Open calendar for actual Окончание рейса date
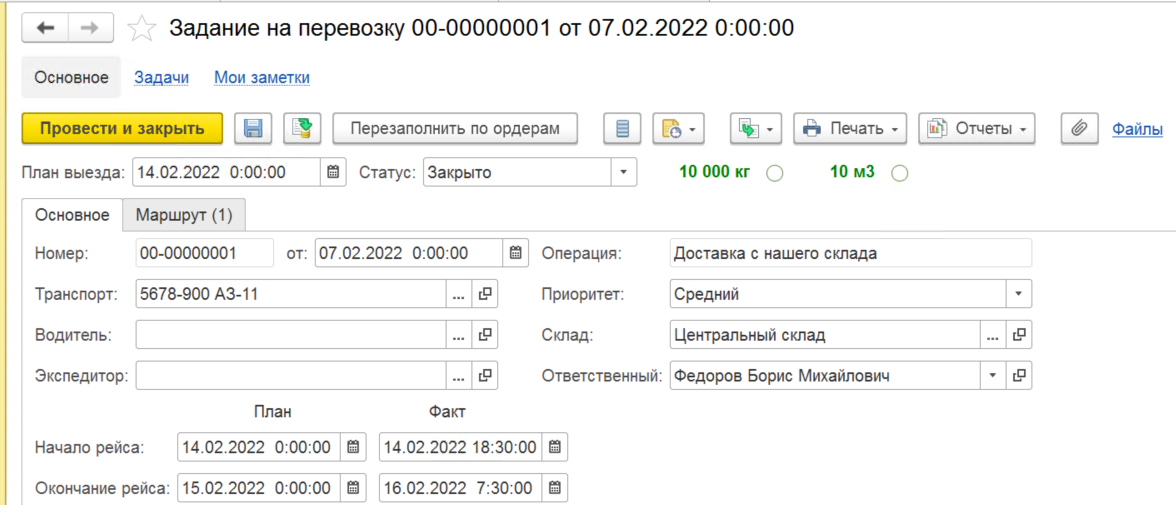This screenshot has height=505, width=1176. click(555, 488)
